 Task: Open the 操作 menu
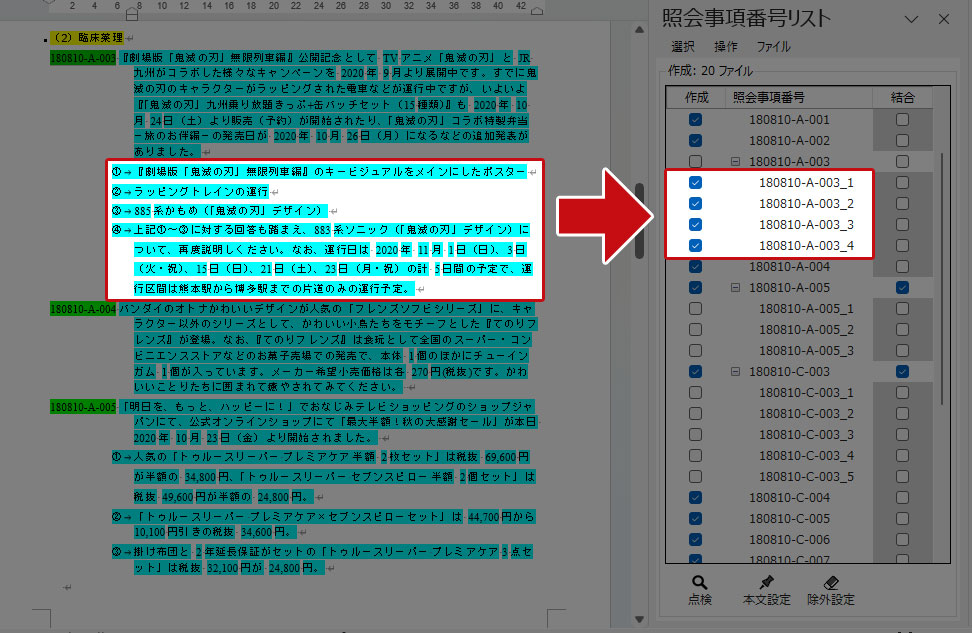coord(726,47)
